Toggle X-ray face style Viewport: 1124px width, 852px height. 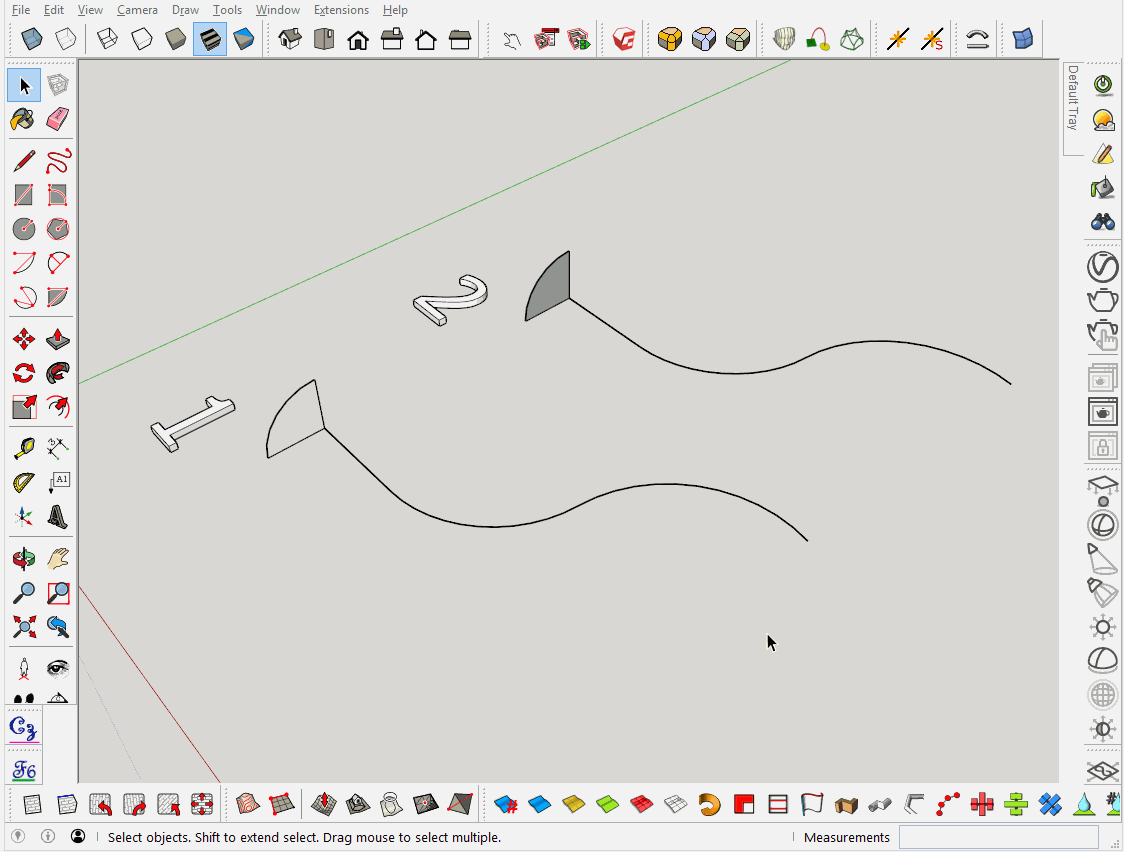click(x=29, y=39)
